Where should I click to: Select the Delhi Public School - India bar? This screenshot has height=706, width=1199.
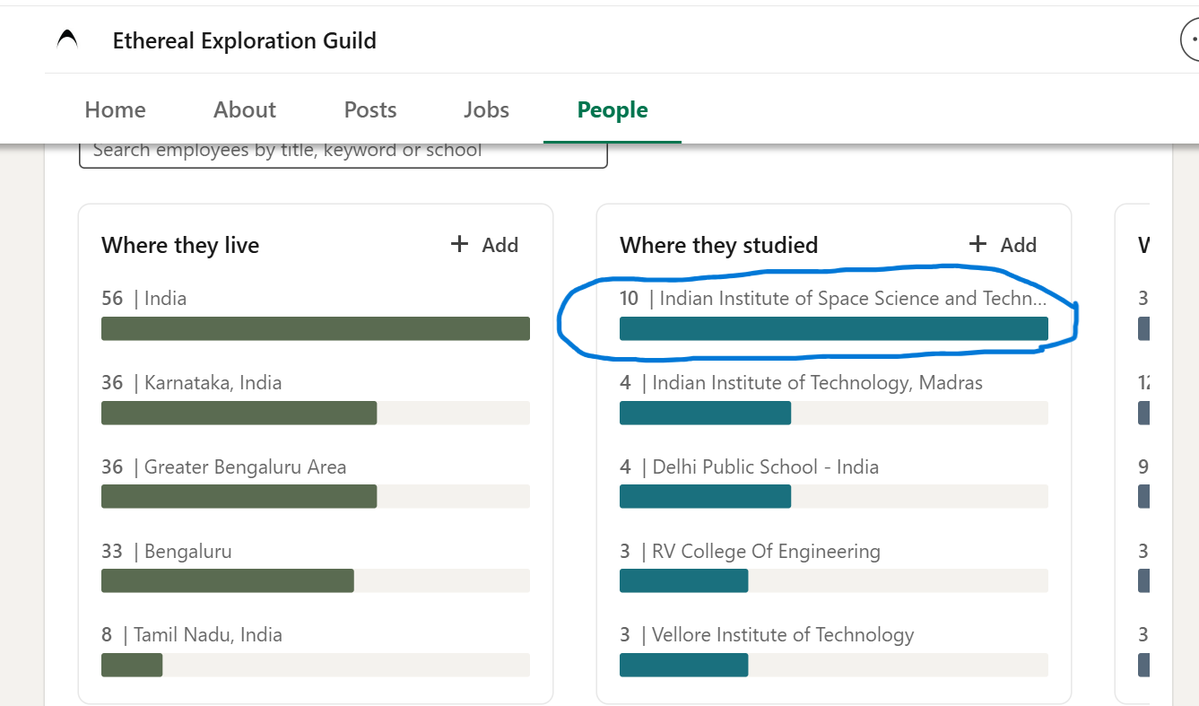coord(833,496)
